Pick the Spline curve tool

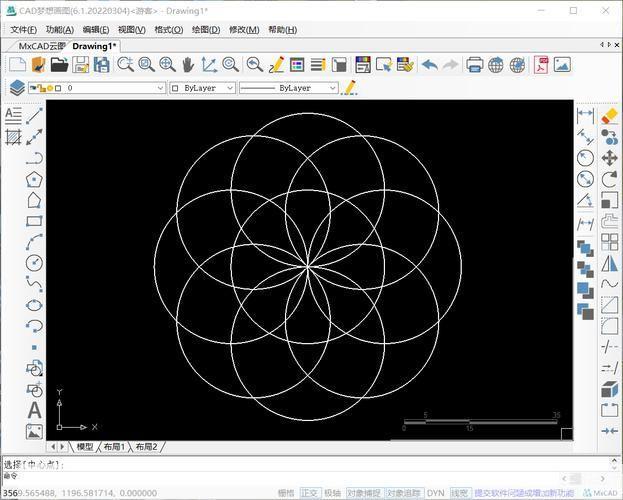pyautogui.click(x=34, y=284)
